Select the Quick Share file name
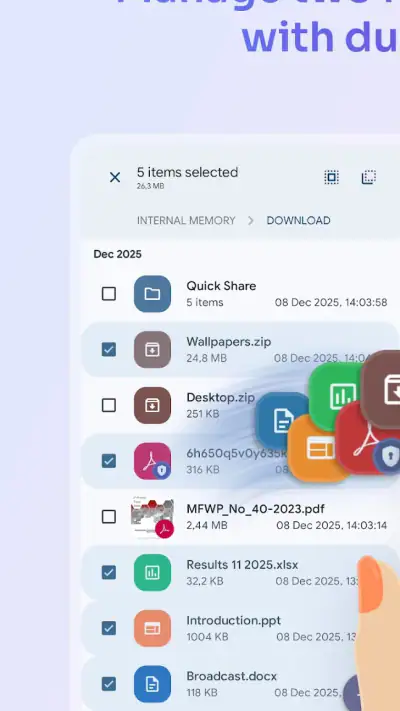 pyautogui.click(x=221, y=286)
